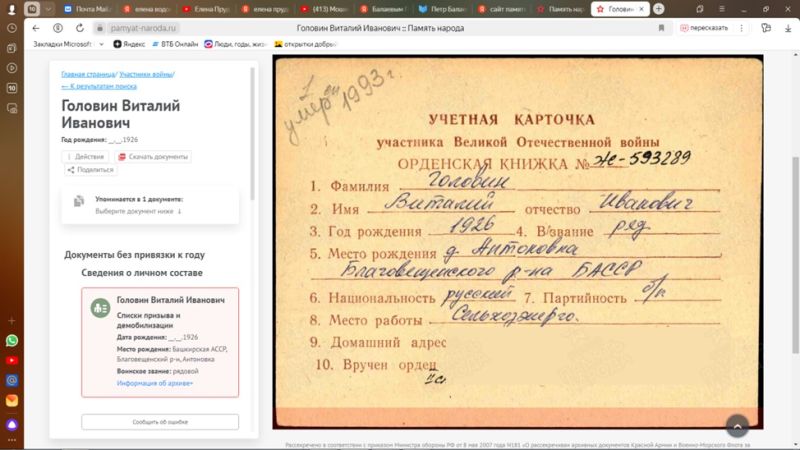Switch to the Петр Балан tab
The width and height of the screenshot is (800, 450).
point(442,9)
